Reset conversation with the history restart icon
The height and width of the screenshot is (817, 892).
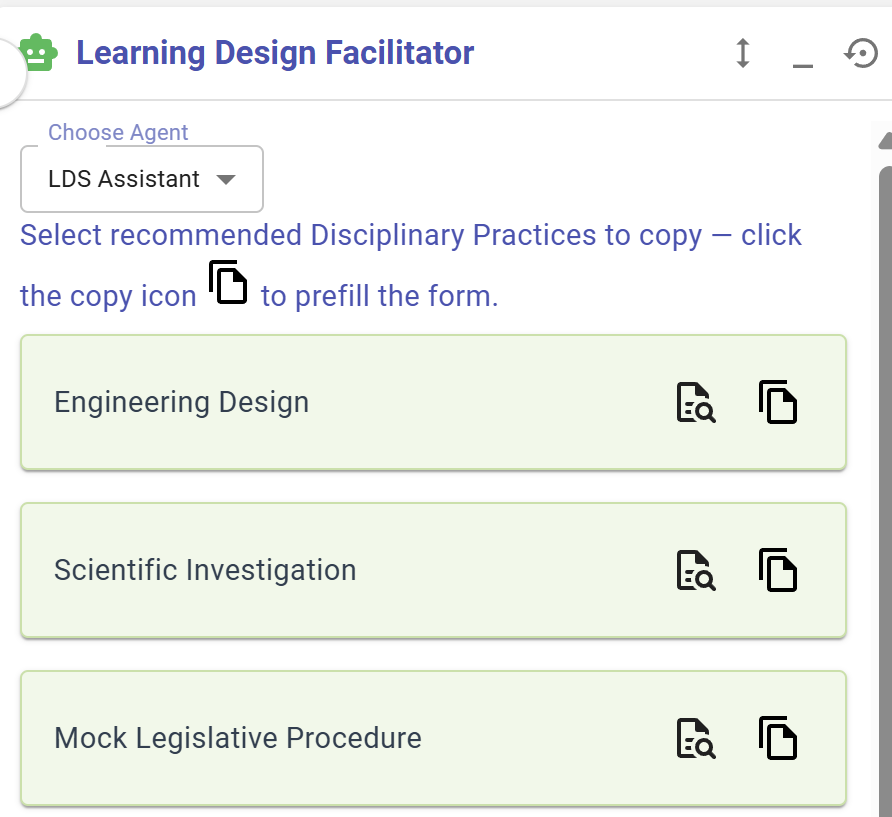(x=861, y=53)
